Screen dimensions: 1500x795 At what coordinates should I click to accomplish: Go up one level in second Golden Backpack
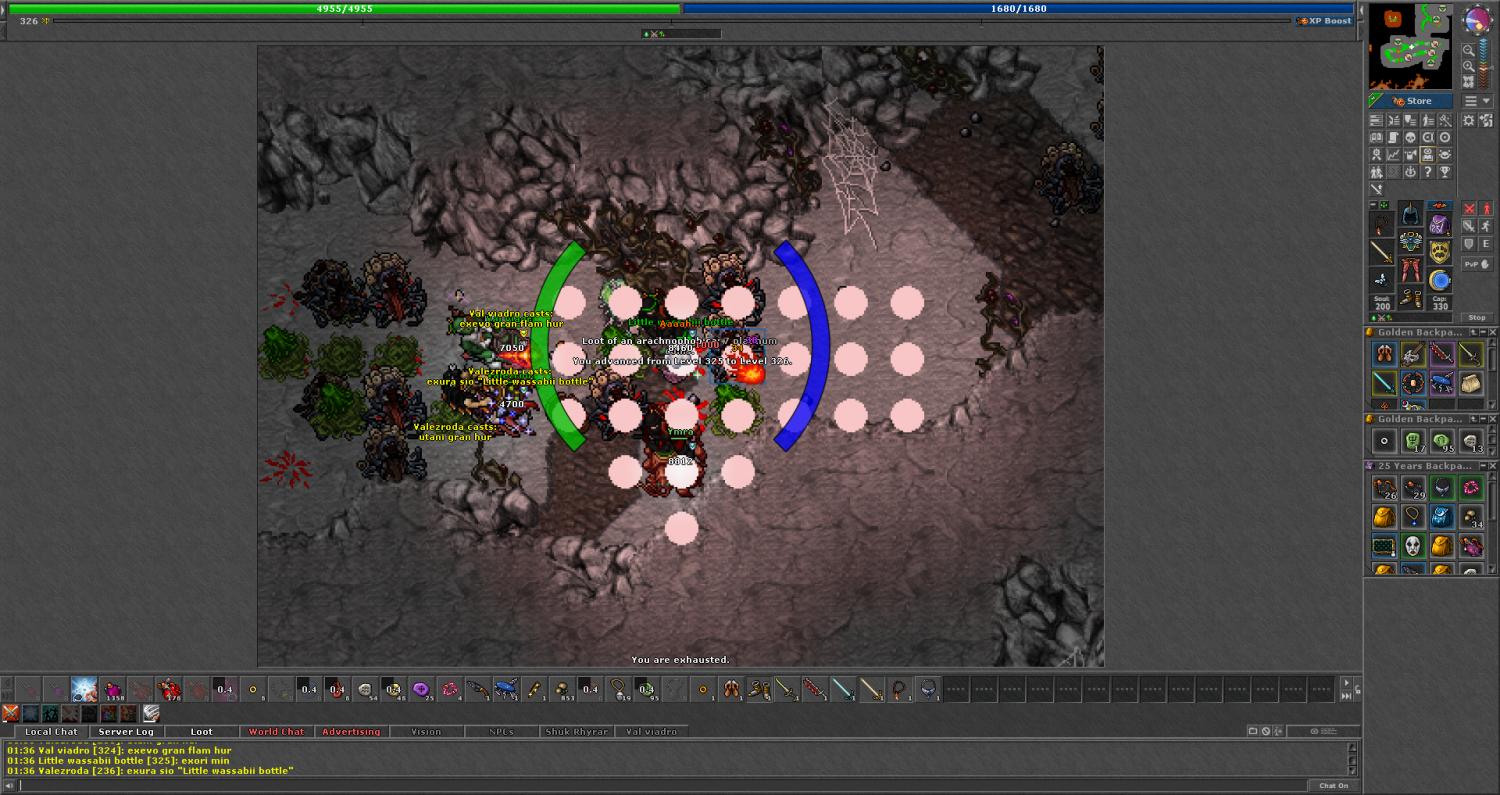pyautogui.click(x=1474, y=419)
